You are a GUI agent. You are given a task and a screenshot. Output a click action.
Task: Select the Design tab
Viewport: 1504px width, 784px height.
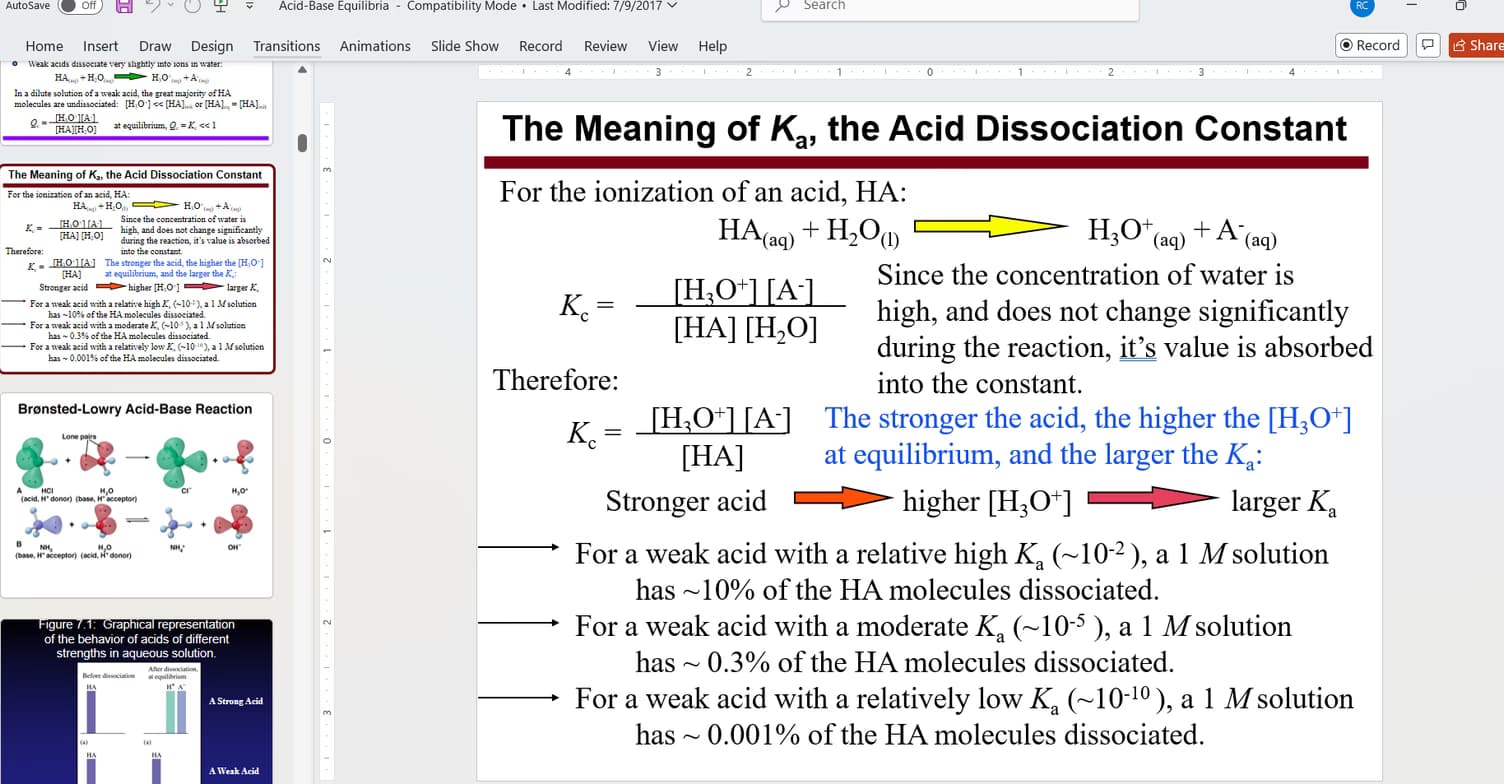tap(211, 46)
